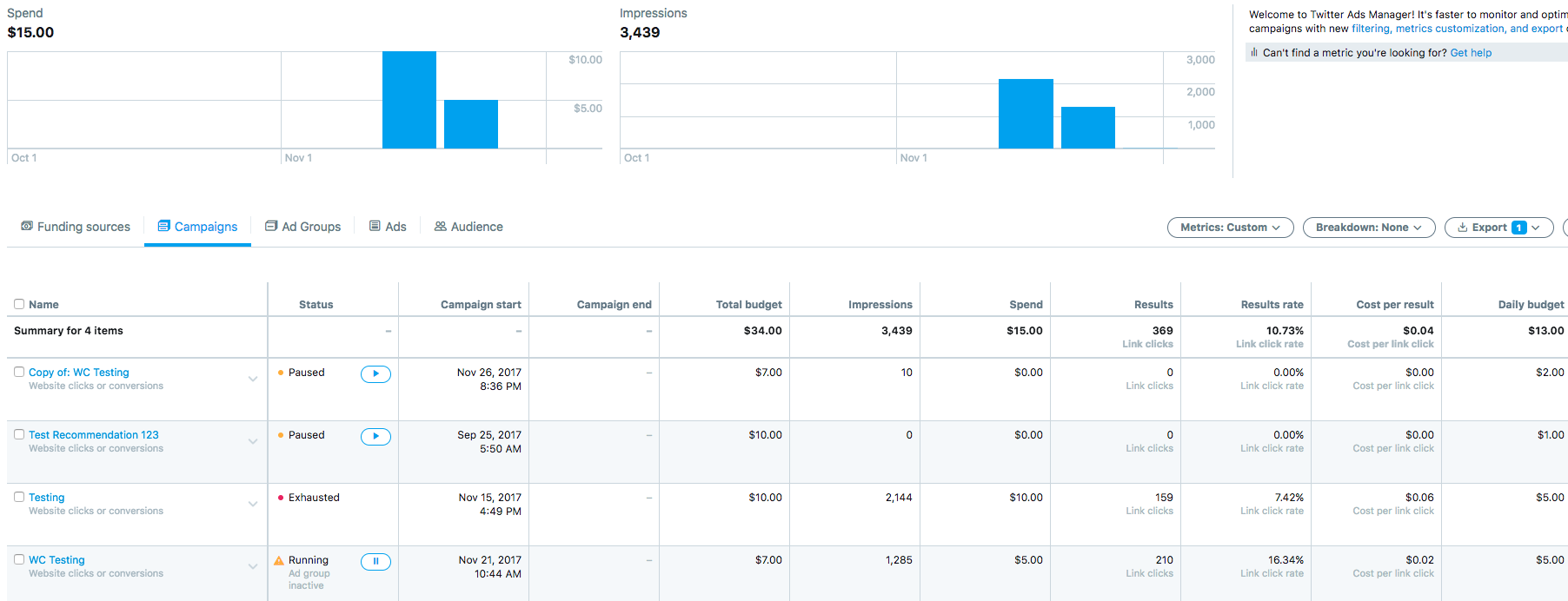Click the Get help link

[x=1471, y=53]
